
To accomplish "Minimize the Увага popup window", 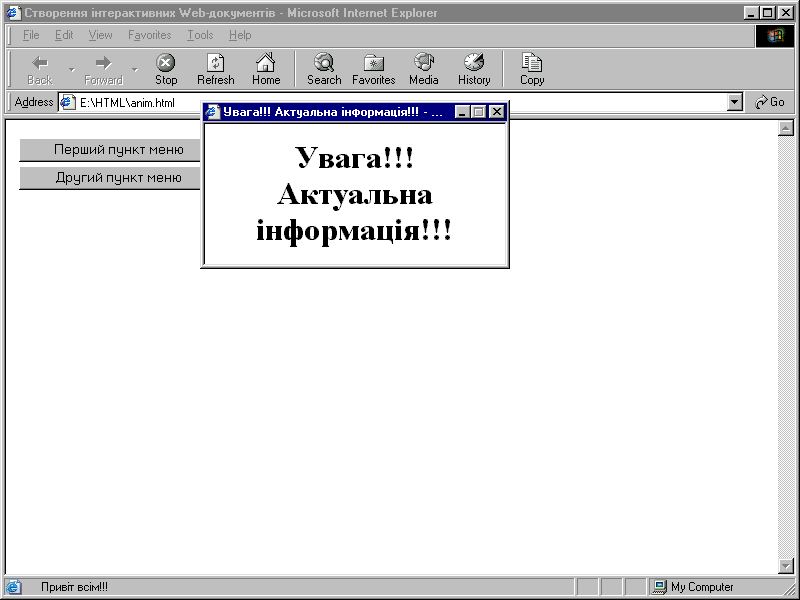I will point(462,112).
